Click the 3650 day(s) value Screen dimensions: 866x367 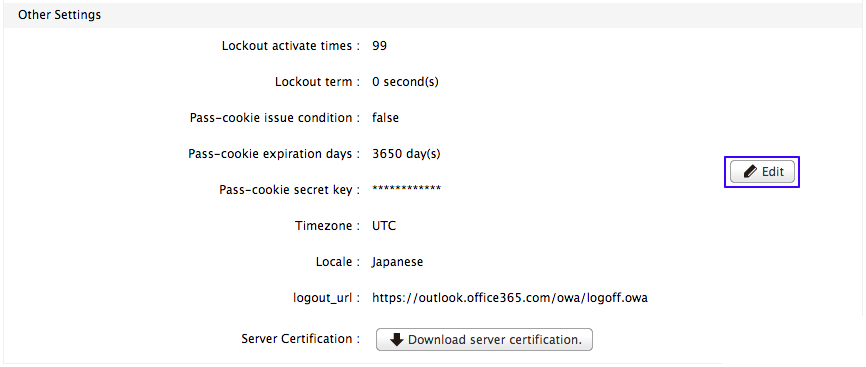(406, 154)
